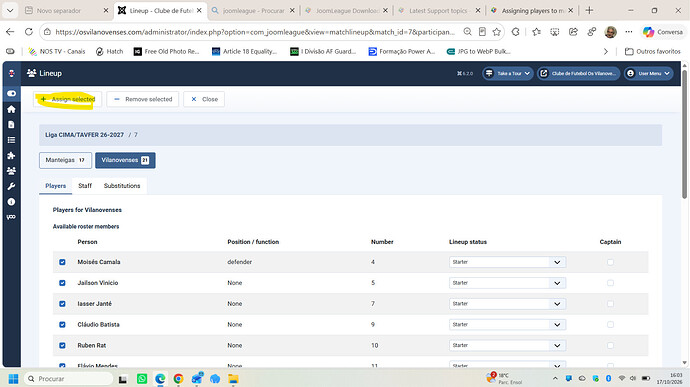Screen dimensions: 690x387
Task: Go back with the browser back arrow
Action: 10,32
